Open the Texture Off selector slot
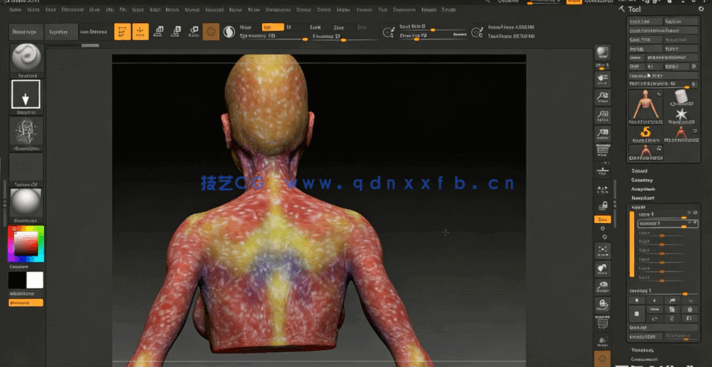 [26, 167]
